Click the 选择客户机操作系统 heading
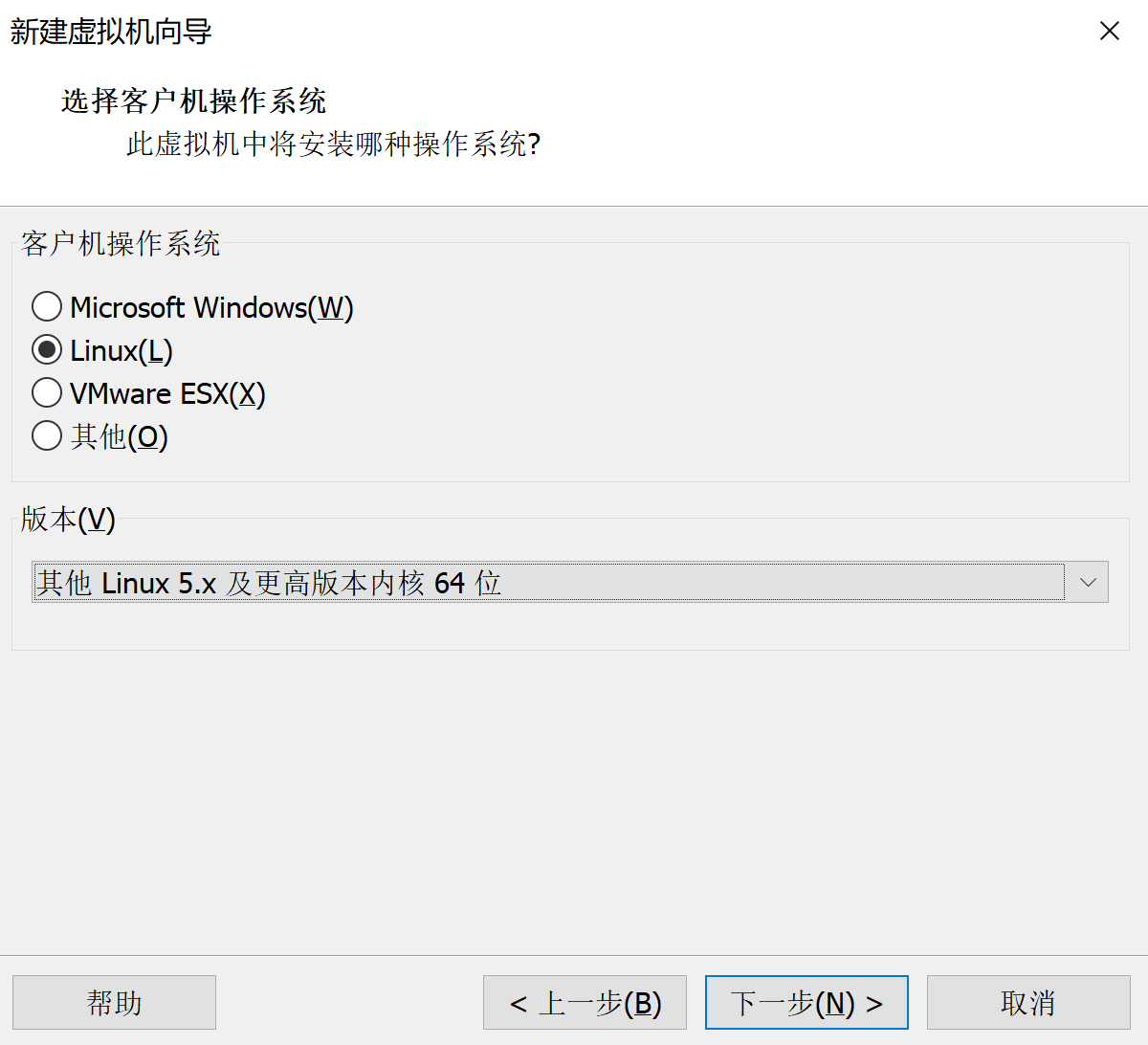 (193, 101)
